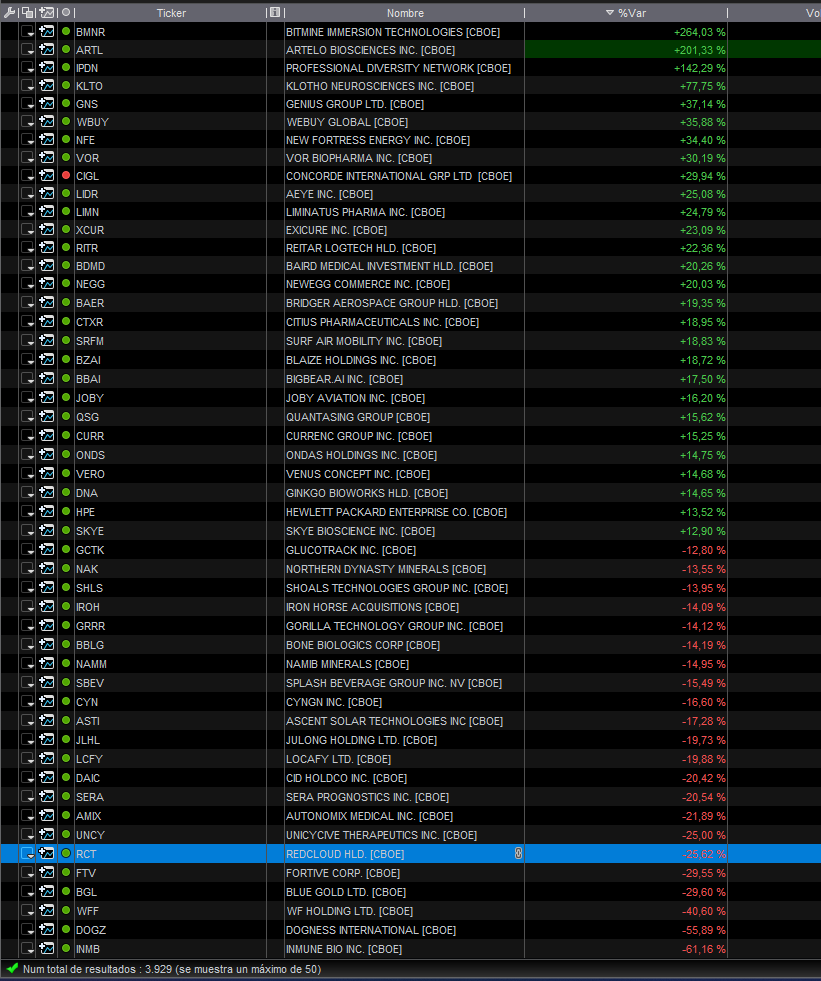
Task: Click the -40,60 % value for WFF
Action: 703,911
